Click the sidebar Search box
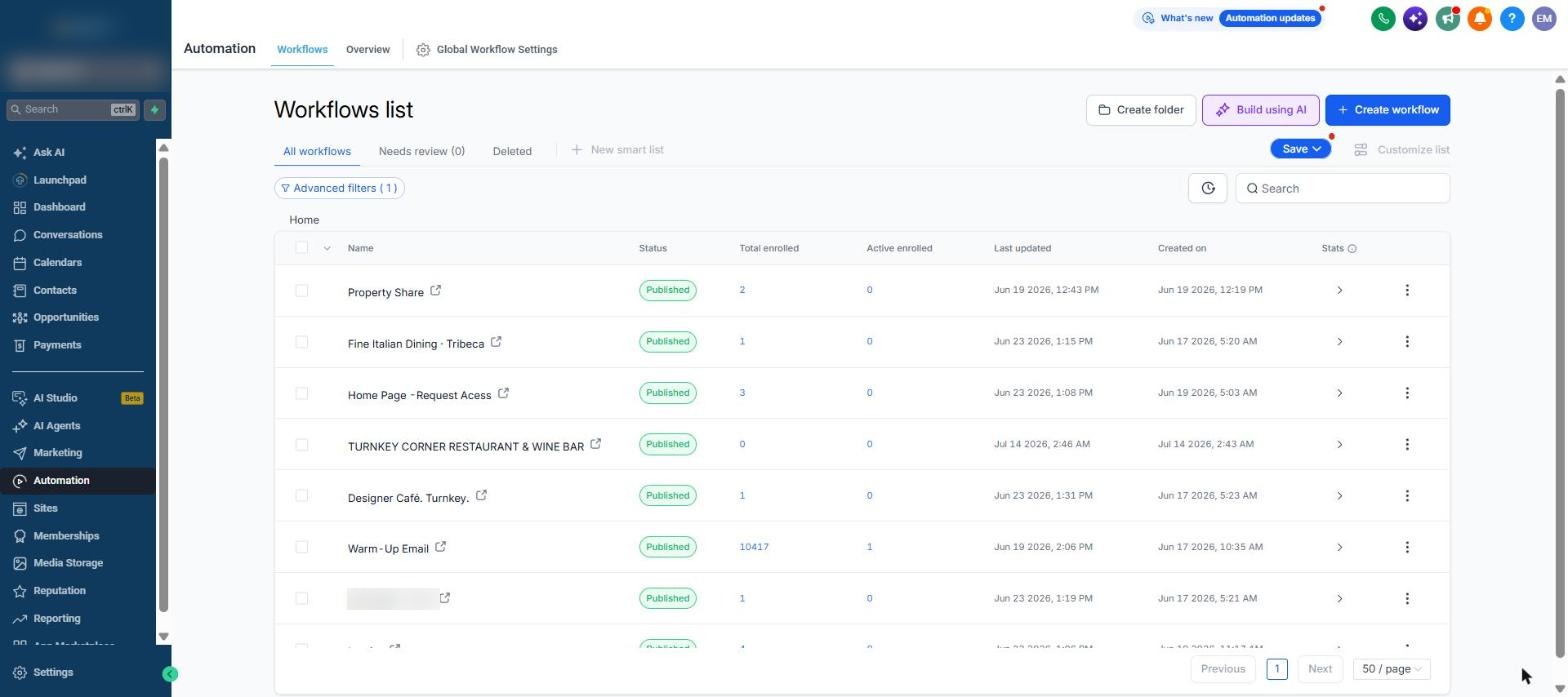 [x=72, y=110]
